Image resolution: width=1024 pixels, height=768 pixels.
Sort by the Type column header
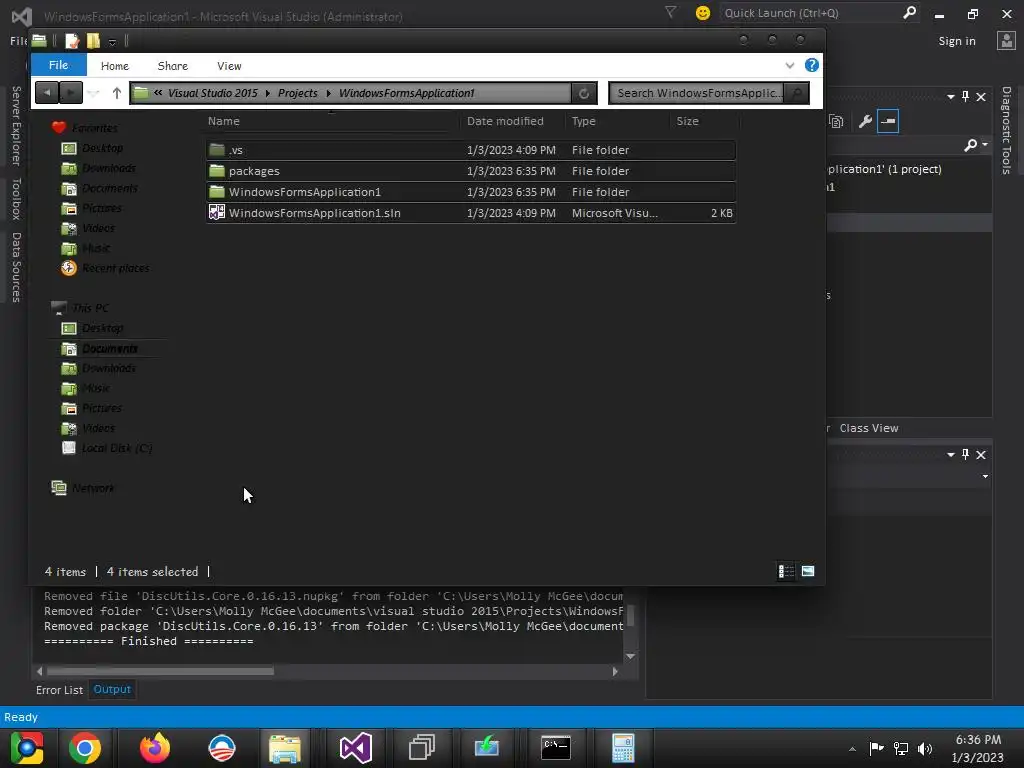point(583,121)
